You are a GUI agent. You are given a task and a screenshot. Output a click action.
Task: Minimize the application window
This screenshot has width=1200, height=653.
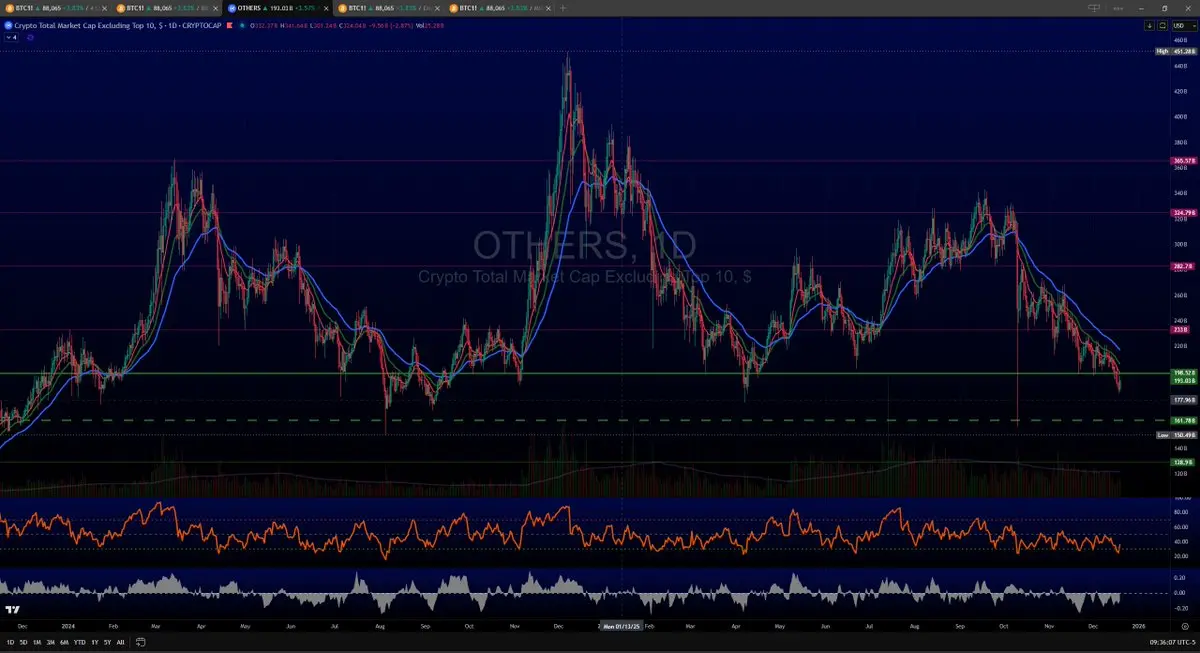tap(1142, 7)
